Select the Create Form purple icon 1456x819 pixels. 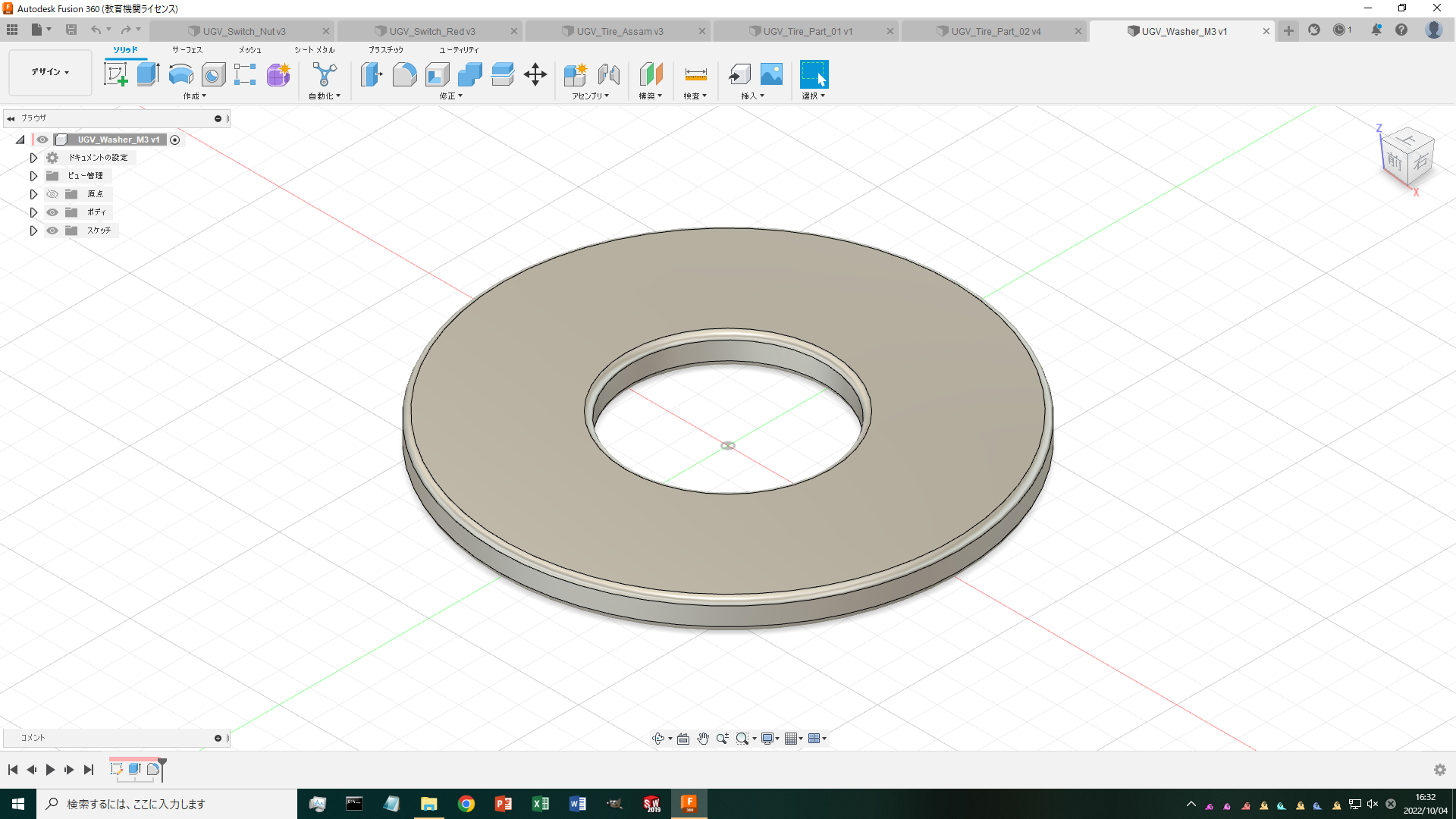(x=278, y=74)
